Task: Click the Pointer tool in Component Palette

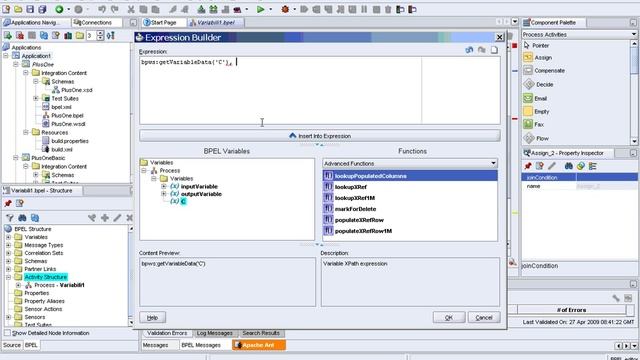Action: [537, 45]
